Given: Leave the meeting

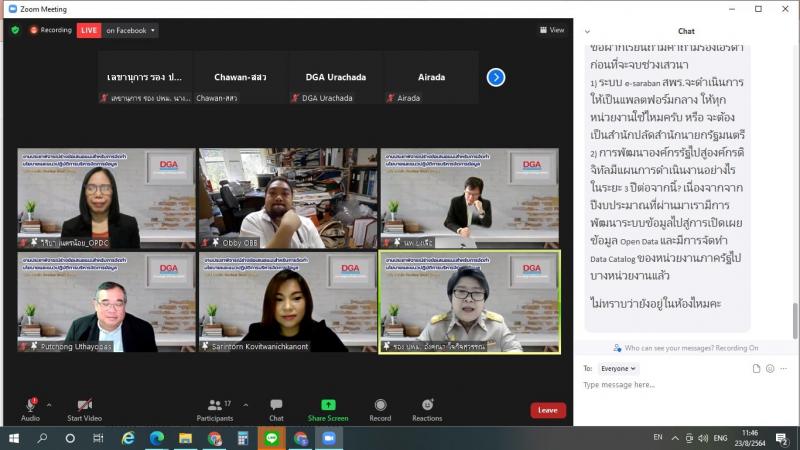Looking at the screenshot, I should [547, 410].
